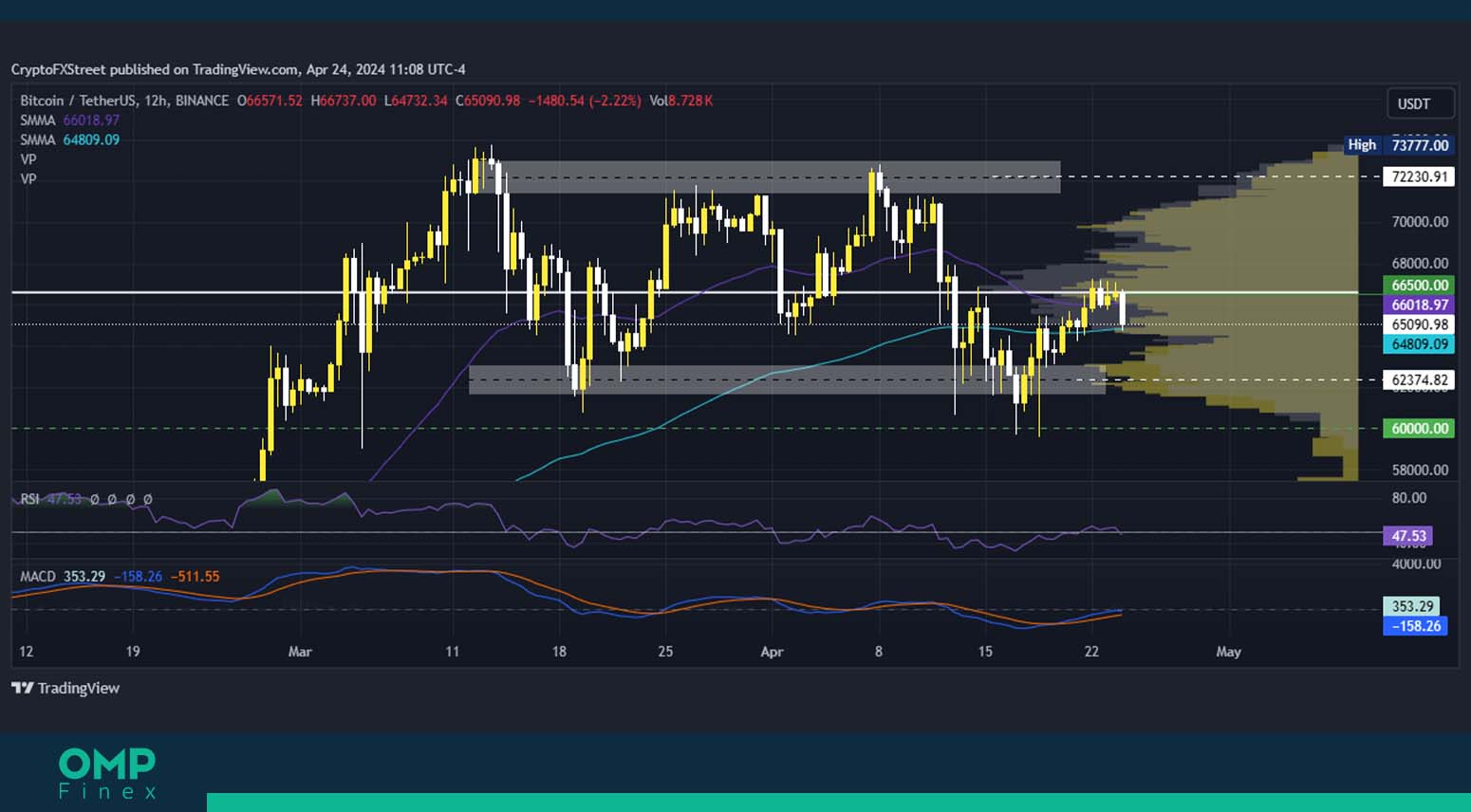This screenshot has height=812, width=1471.
Task: Click the green 66500.00 price label
Action: click(x=1419, y=285)
